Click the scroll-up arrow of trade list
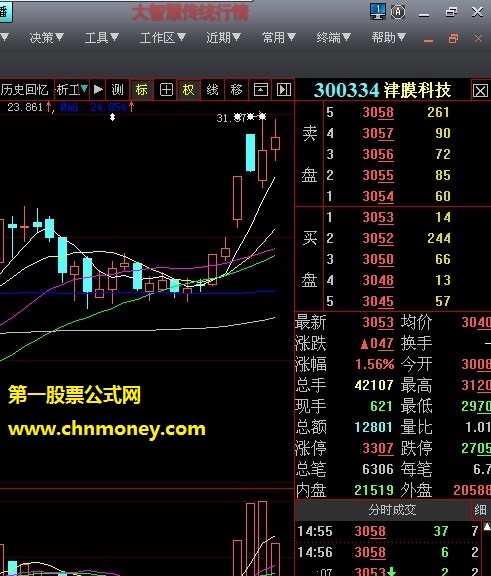491x576 pixels. tap(487, 527)
